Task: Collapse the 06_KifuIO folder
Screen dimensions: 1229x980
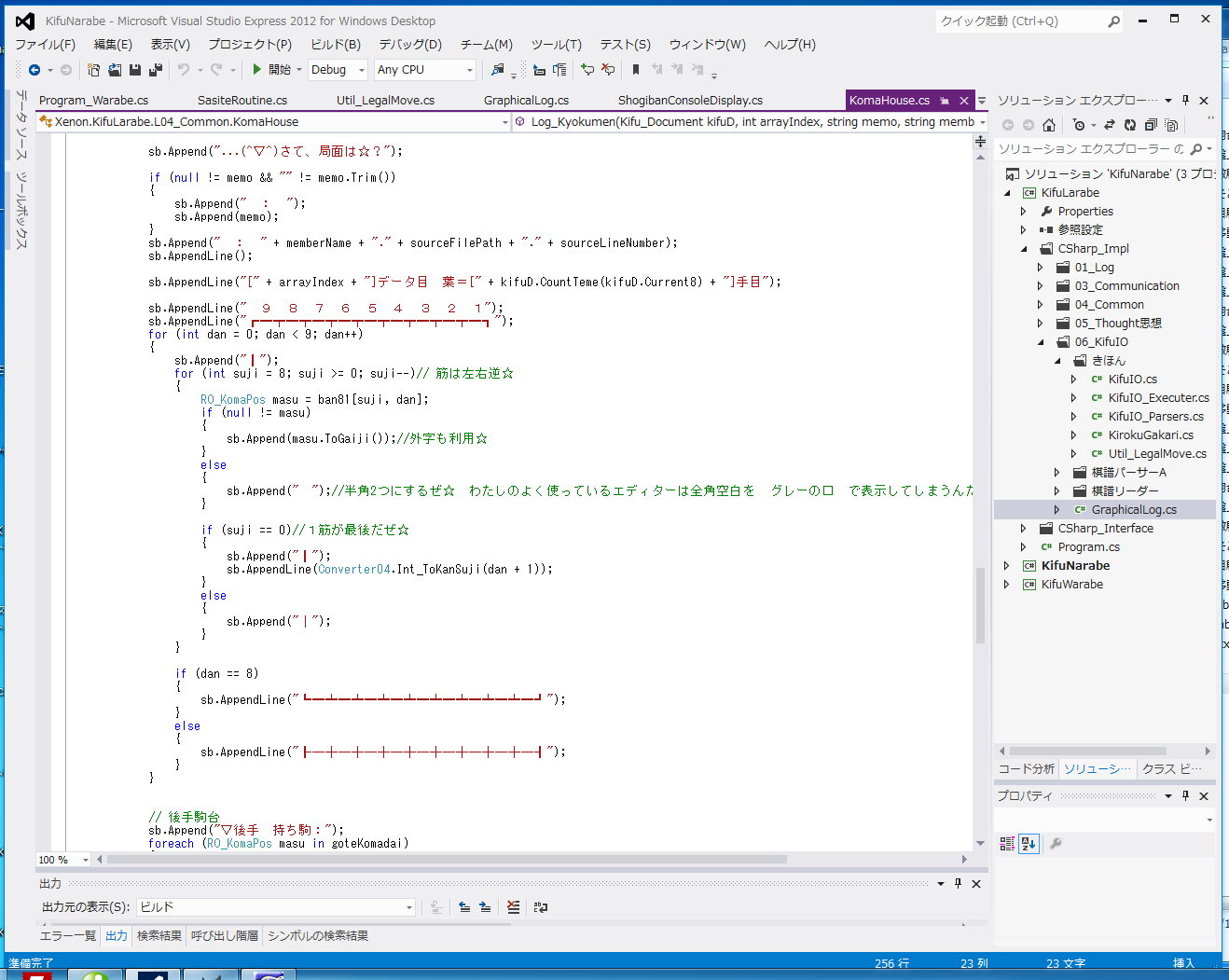Action: pyautogui.click(x=1041, y=342)
